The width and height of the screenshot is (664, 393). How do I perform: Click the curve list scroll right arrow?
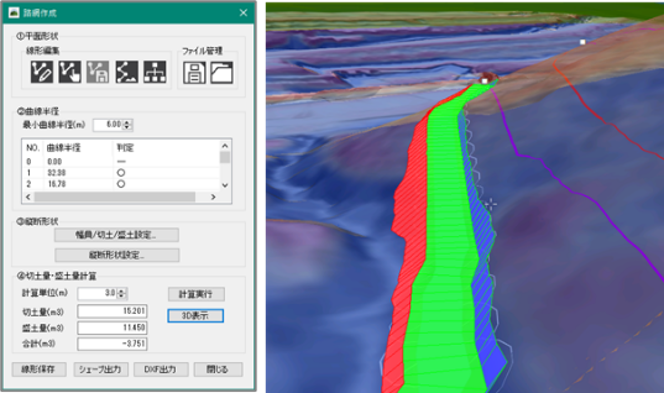pyautogui.click(x=213, y=197)
